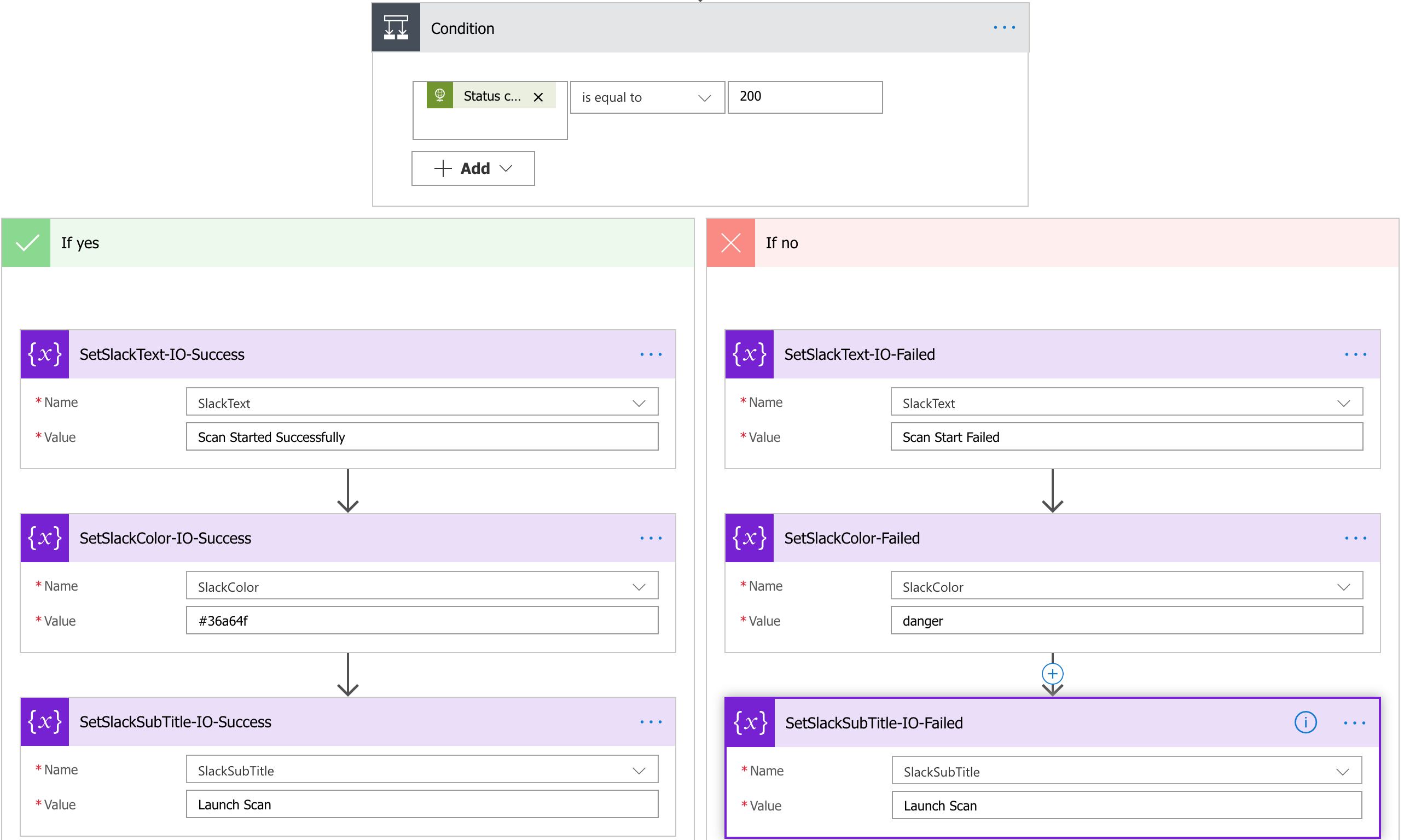This screenshot has width=1404, height=840.
Task: Click the red If no X icon
Action: click(x=730, y=243)
